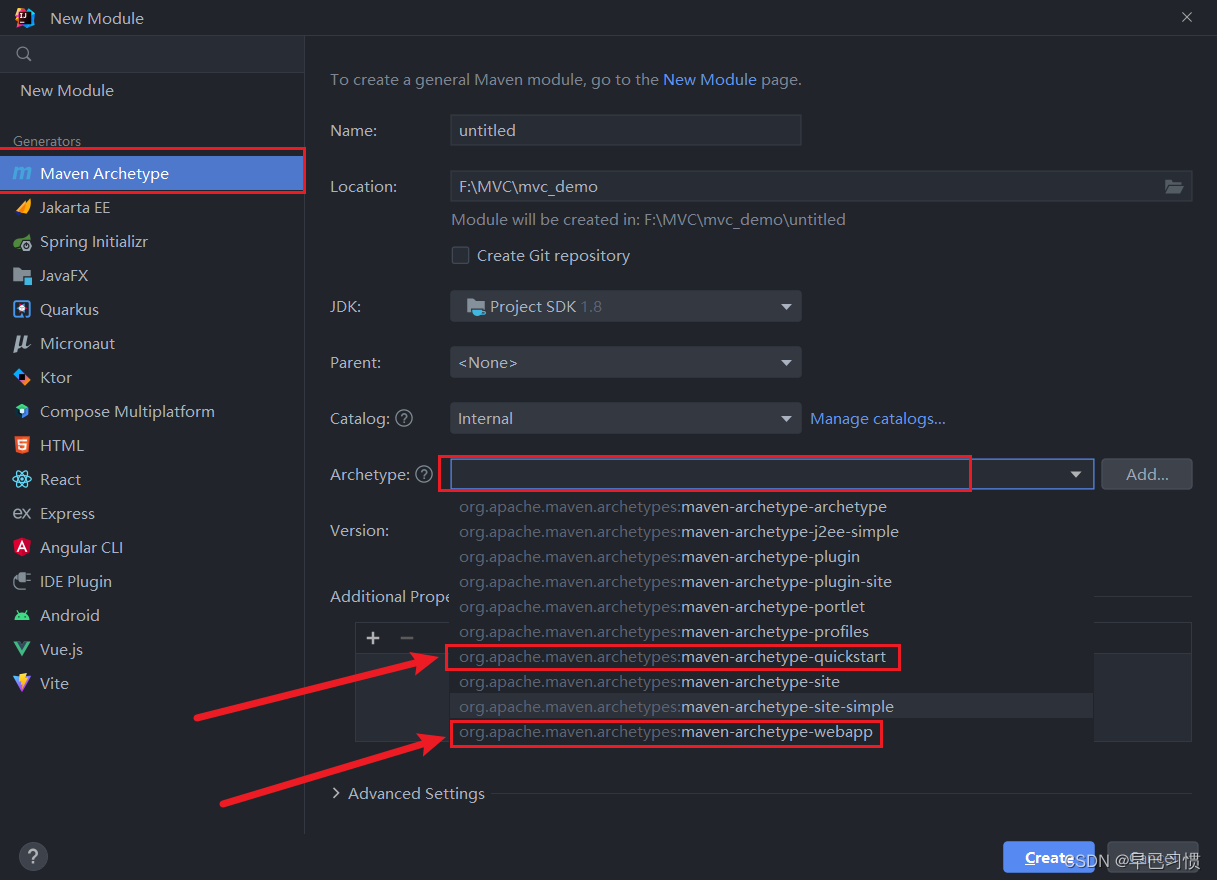This screenshot has width=1217, height=880.
Task: Choose maven-archetype-site option
Action: [x=771, y=682]
